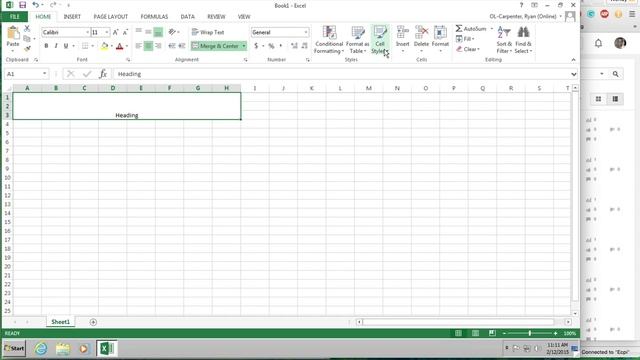The height and width of the screenshot is (360, 640).
Task: Click the Fill Color paint bucket
Action: pyautogui.click(x=104, y=46)
